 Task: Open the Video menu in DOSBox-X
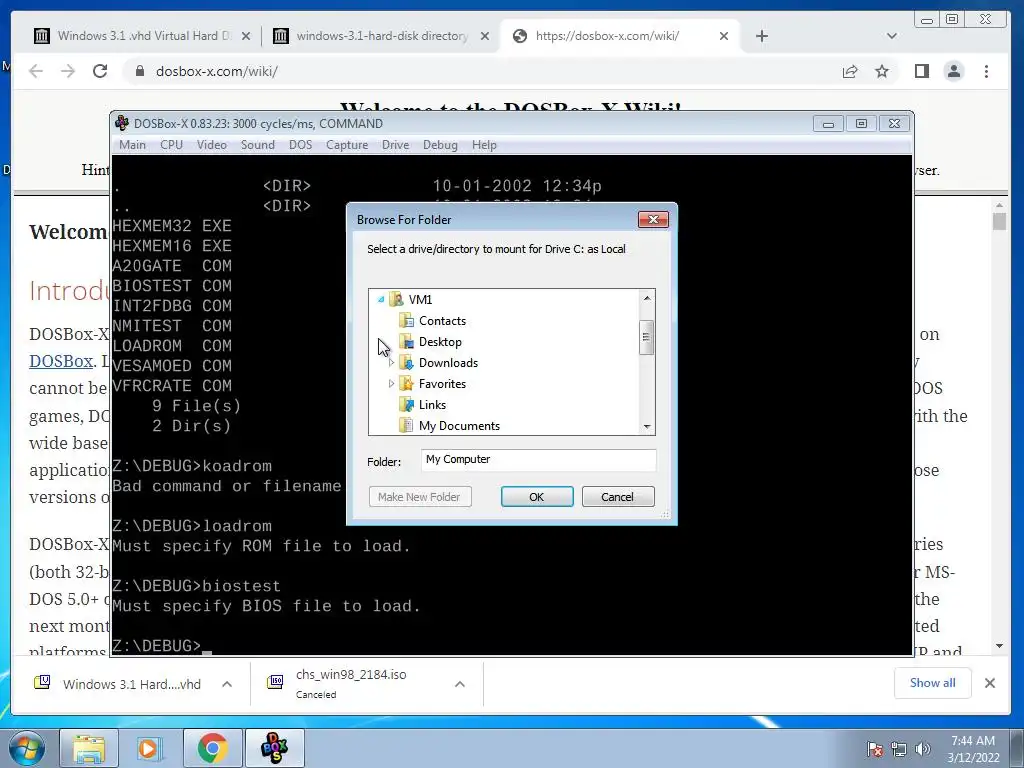[212, 145]
